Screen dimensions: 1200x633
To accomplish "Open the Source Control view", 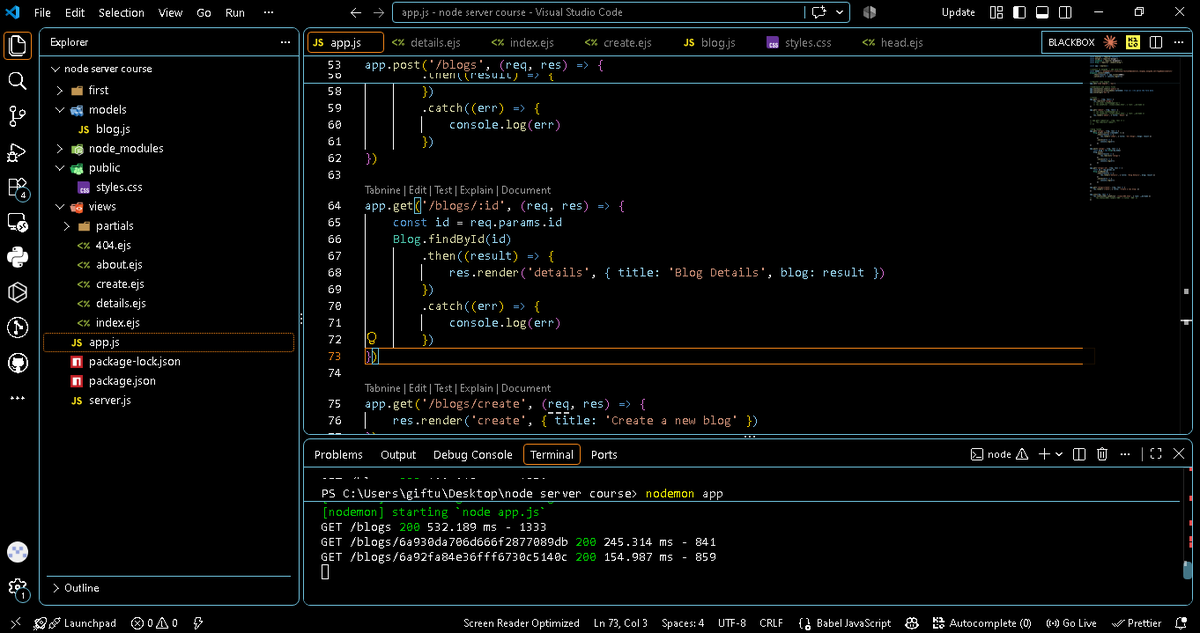I will (x=17, y=116).
